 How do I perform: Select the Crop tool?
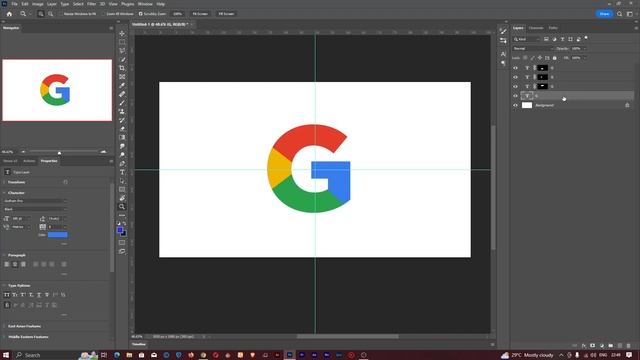tap(122, 68)
